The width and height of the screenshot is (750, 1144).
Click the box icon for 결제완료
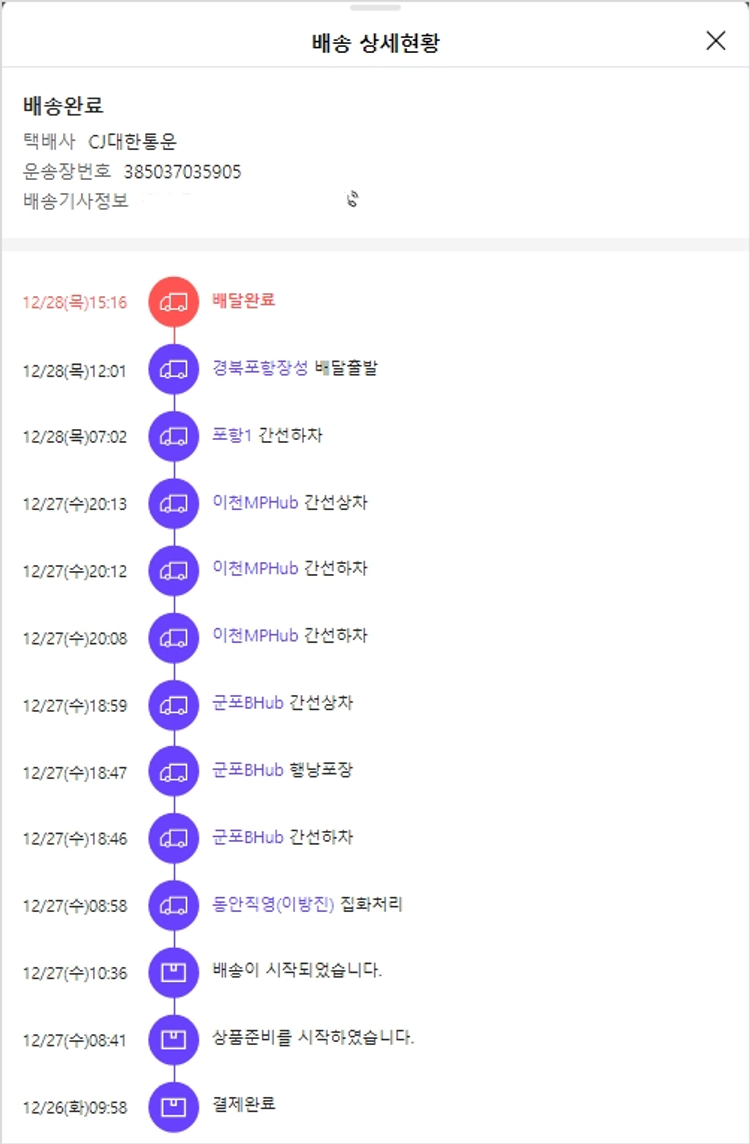point(174,1106)
